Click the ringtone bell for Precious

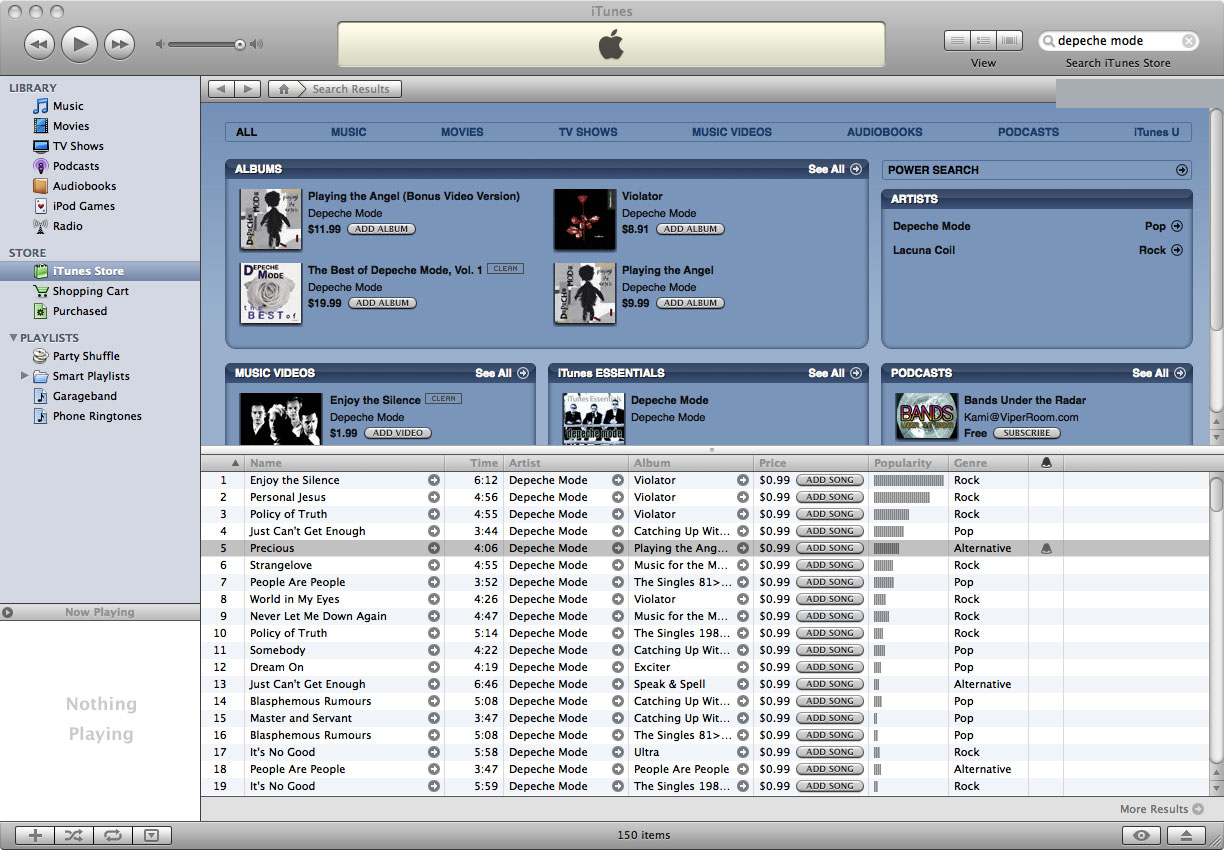[x=1046, y=548]
